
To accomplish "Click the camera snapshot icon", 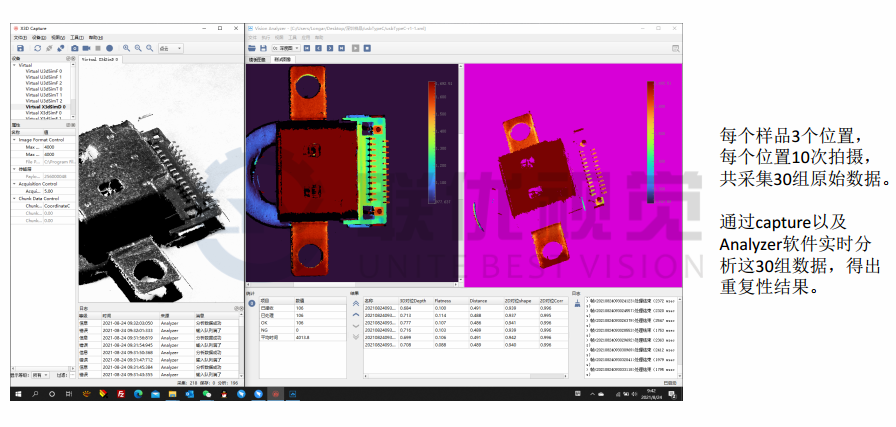I will pos(73,48).
